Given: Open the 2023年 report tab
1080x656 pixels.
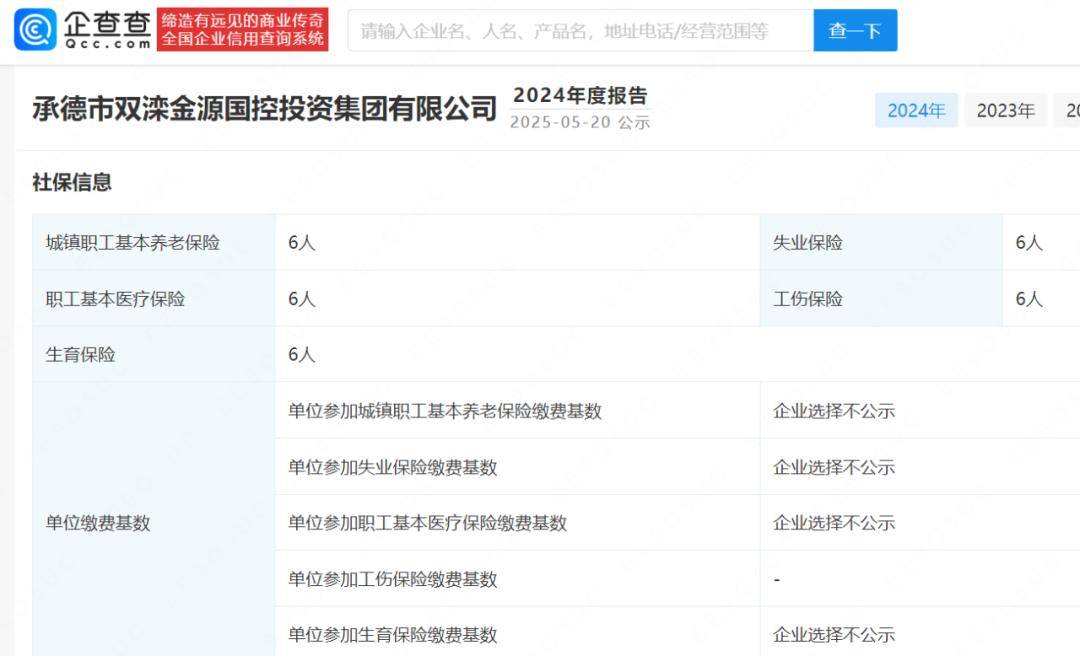Looking at the screenshot, I should 1005,110.
